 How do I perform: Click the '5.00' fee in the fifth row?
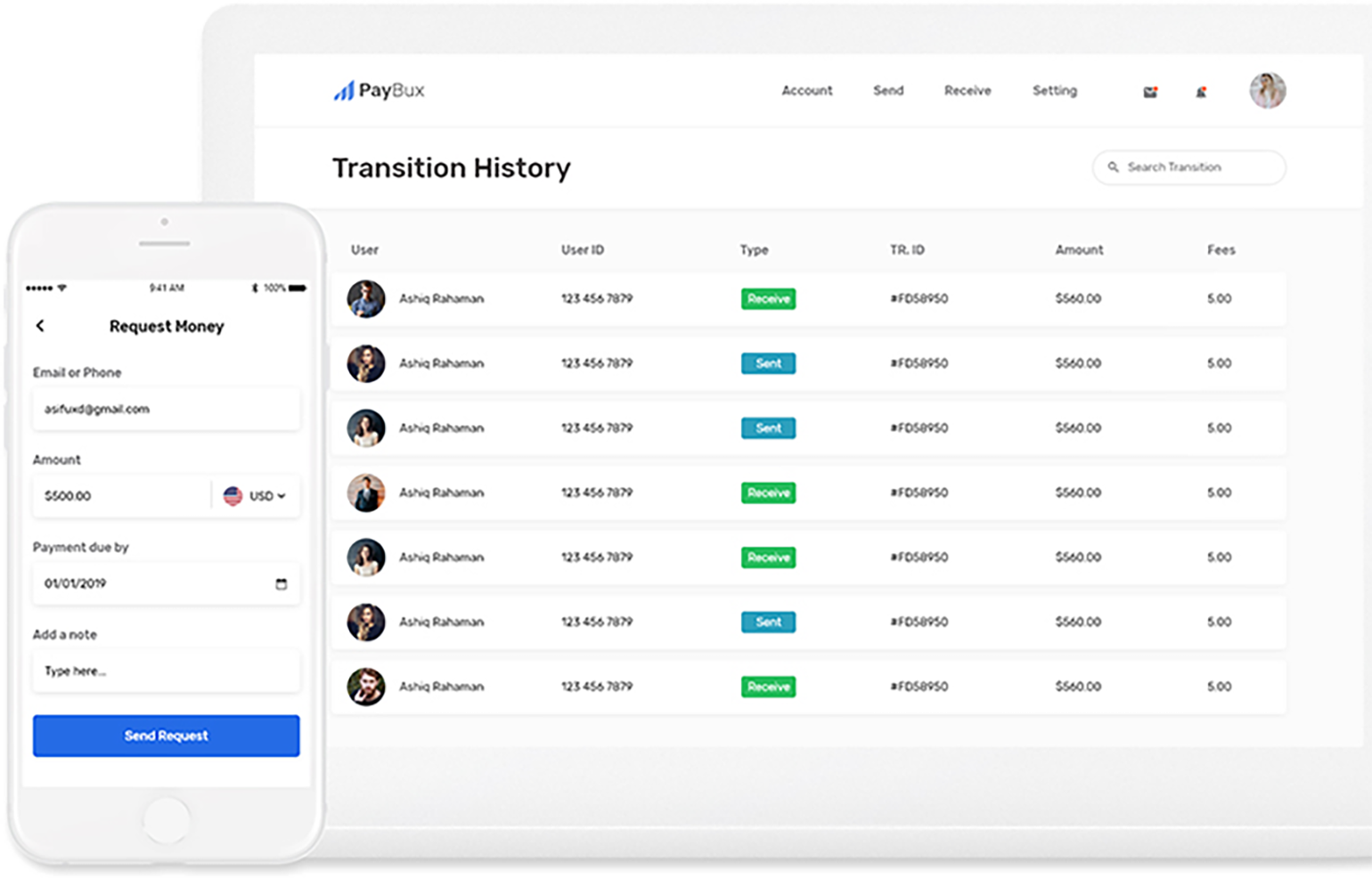[1220, 557]
